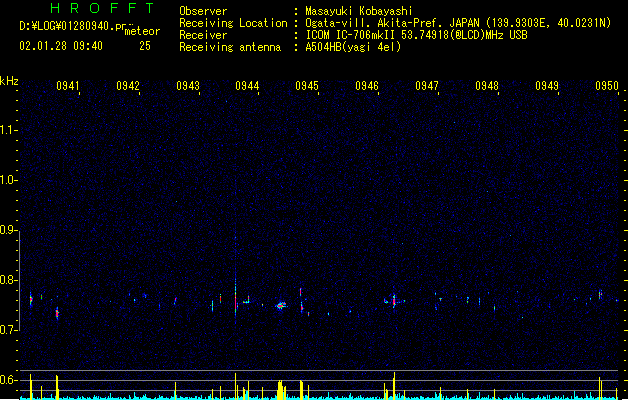Click the echo burst between 0946 and 0947
This screenshot has height=400, width=629.
click(x=394, y=300)
